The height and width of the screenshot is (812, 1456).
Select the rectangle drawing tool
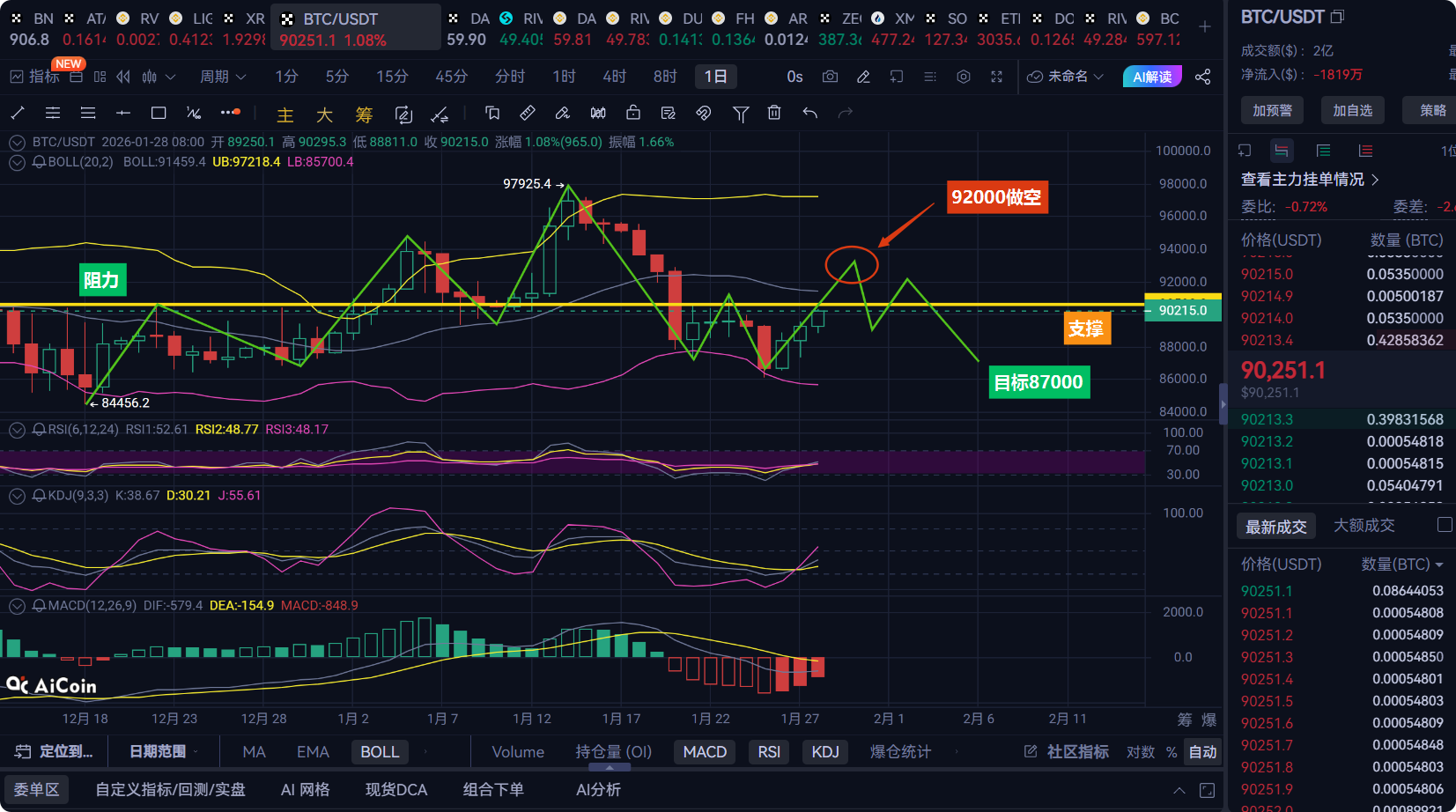point(159,113)
